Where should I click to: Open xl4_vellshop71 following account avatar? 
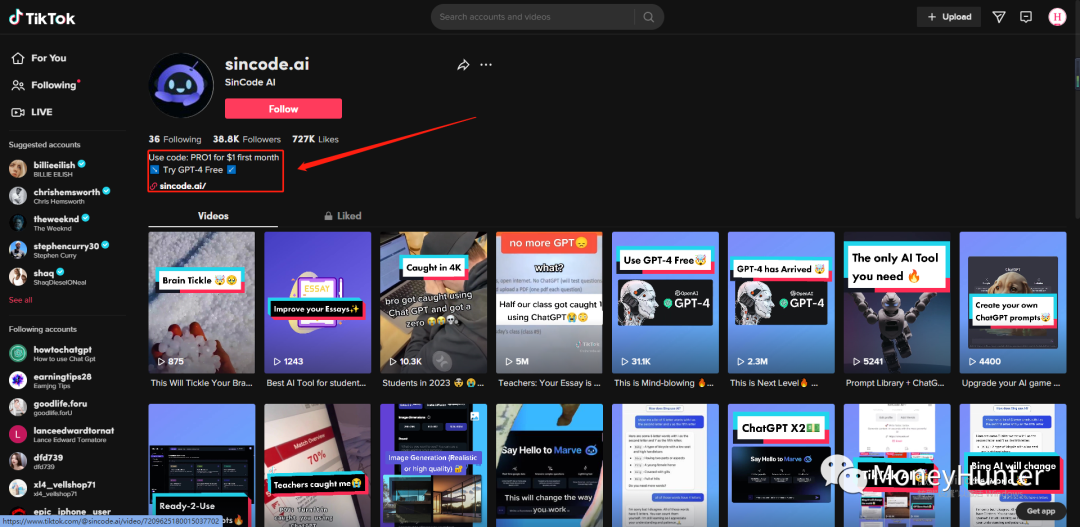(18, 488)
